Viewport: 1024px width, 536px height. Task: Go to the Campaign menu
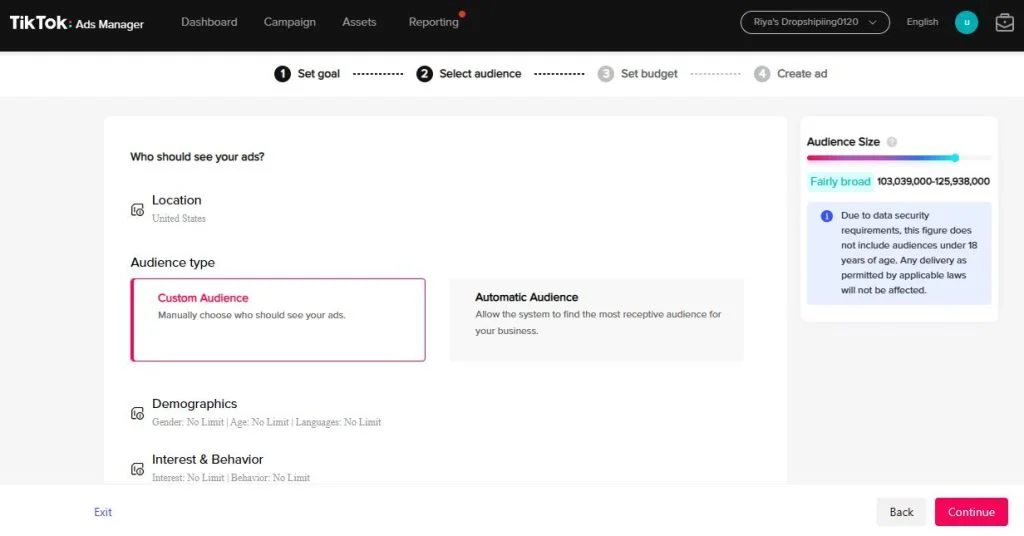coord(289,22)
